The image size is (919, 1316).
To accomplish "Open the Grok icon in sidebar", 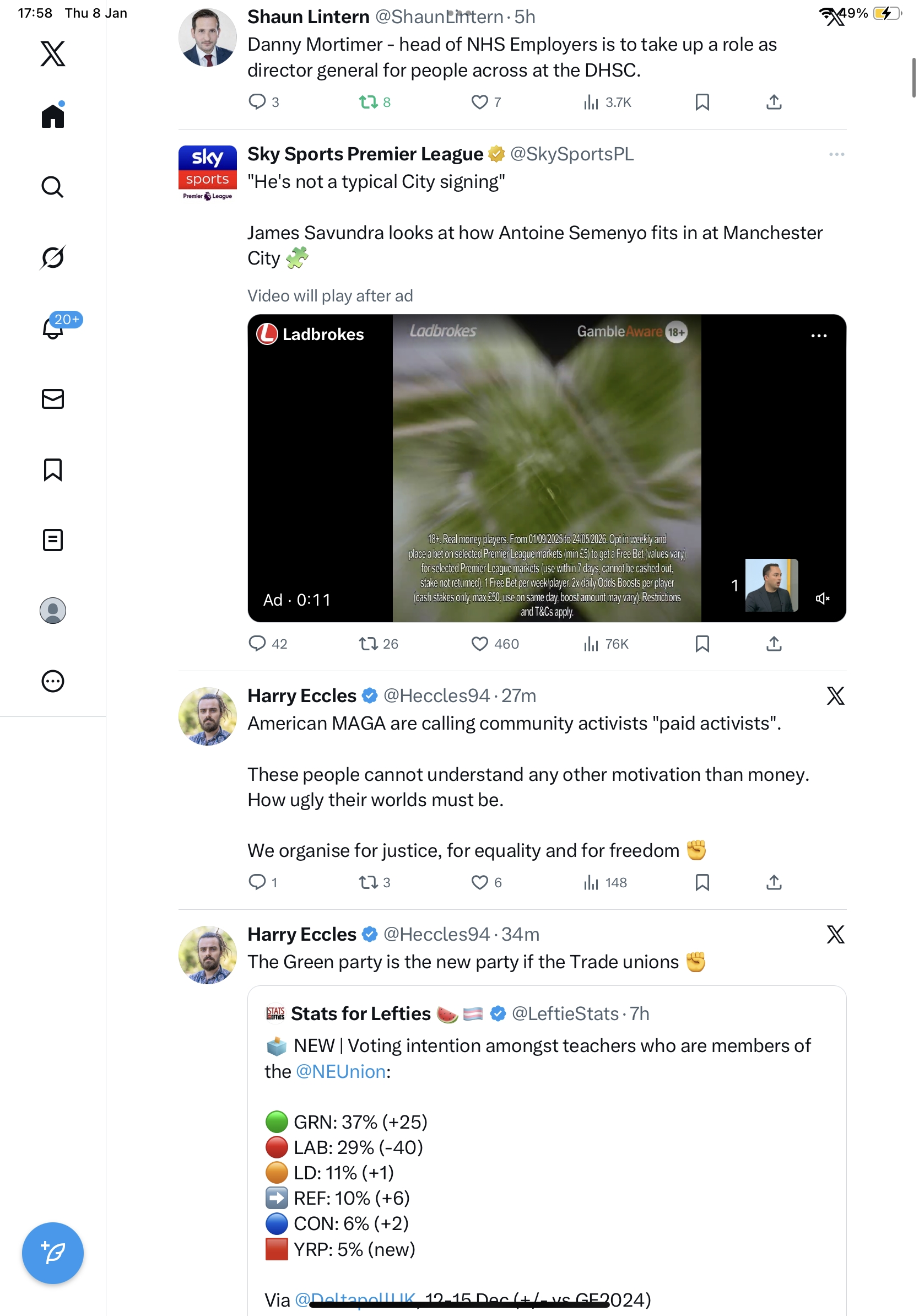I will pyautogui.click(x=53, y=257).
